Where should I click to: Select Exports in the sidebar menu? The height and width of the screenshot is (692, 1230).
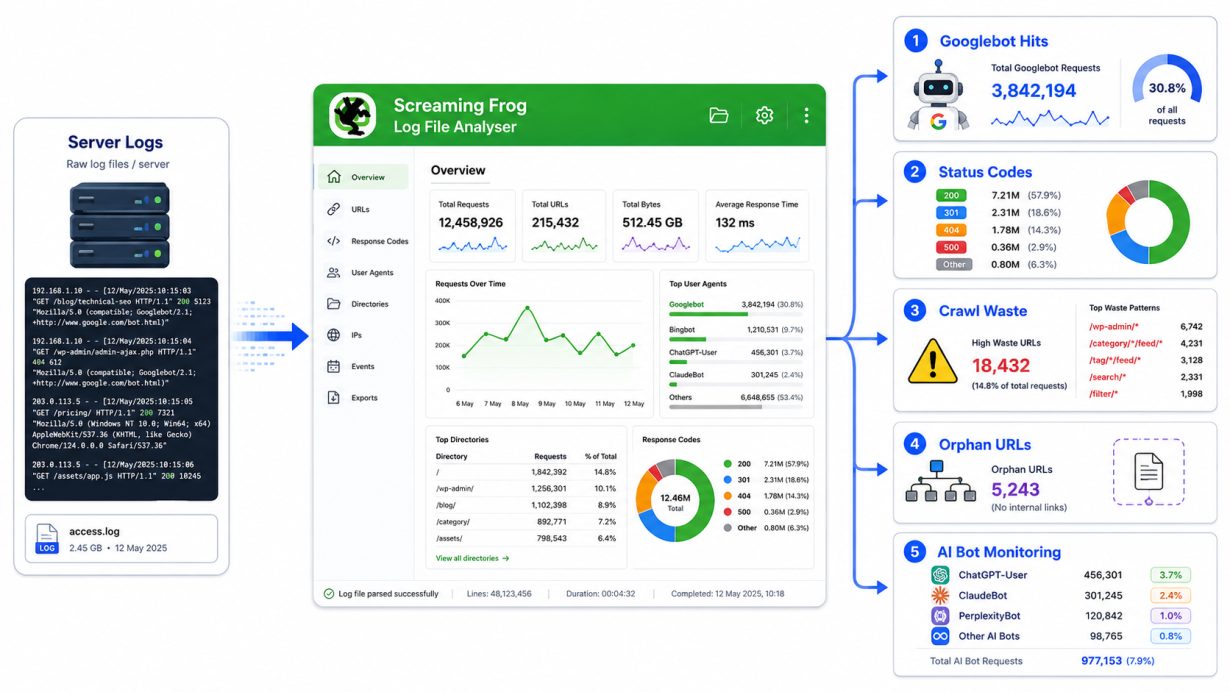(x=363, y=398)
